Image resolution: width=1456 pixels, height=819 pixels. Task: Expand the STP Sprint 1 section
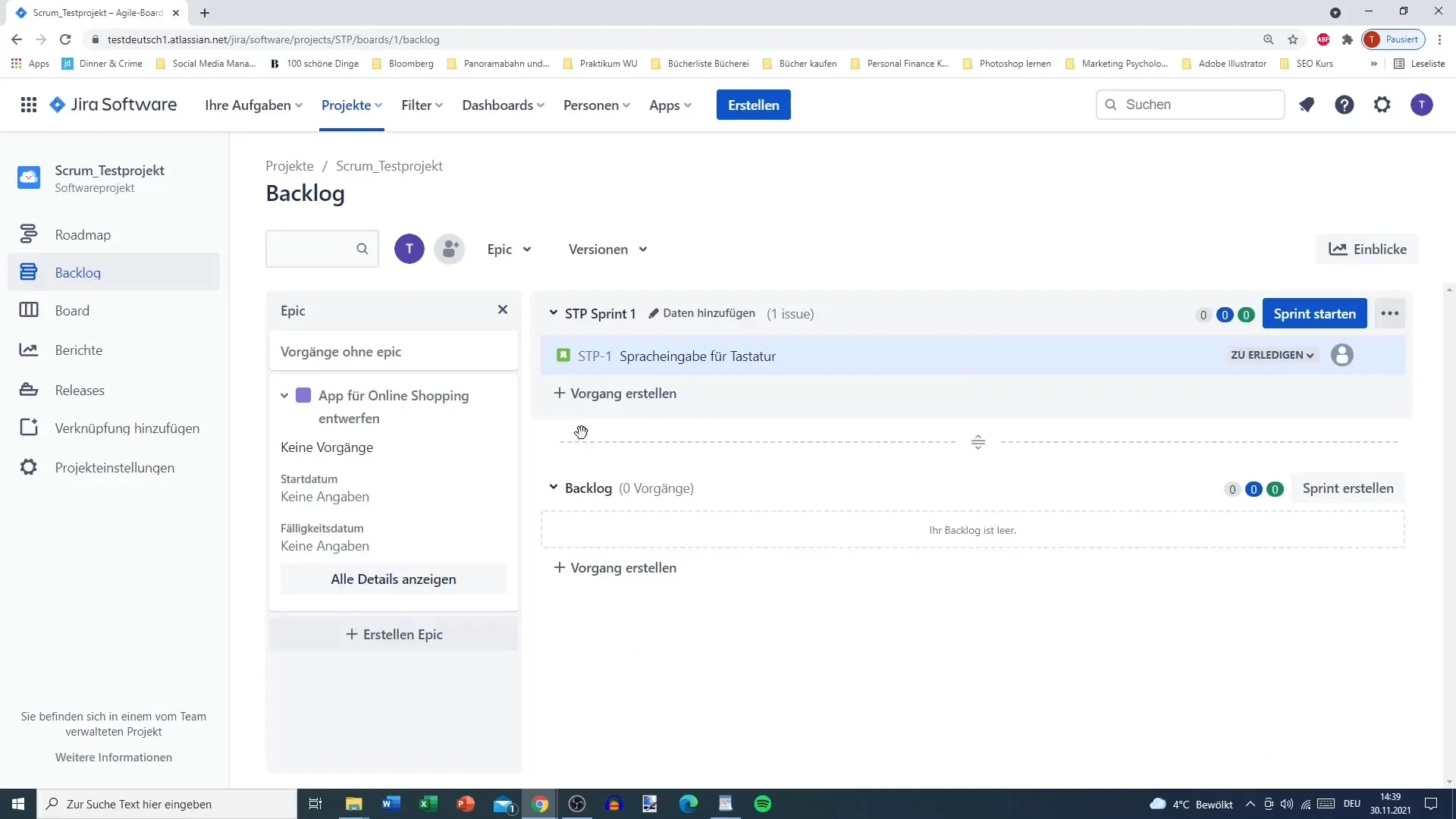click(554, 313)
